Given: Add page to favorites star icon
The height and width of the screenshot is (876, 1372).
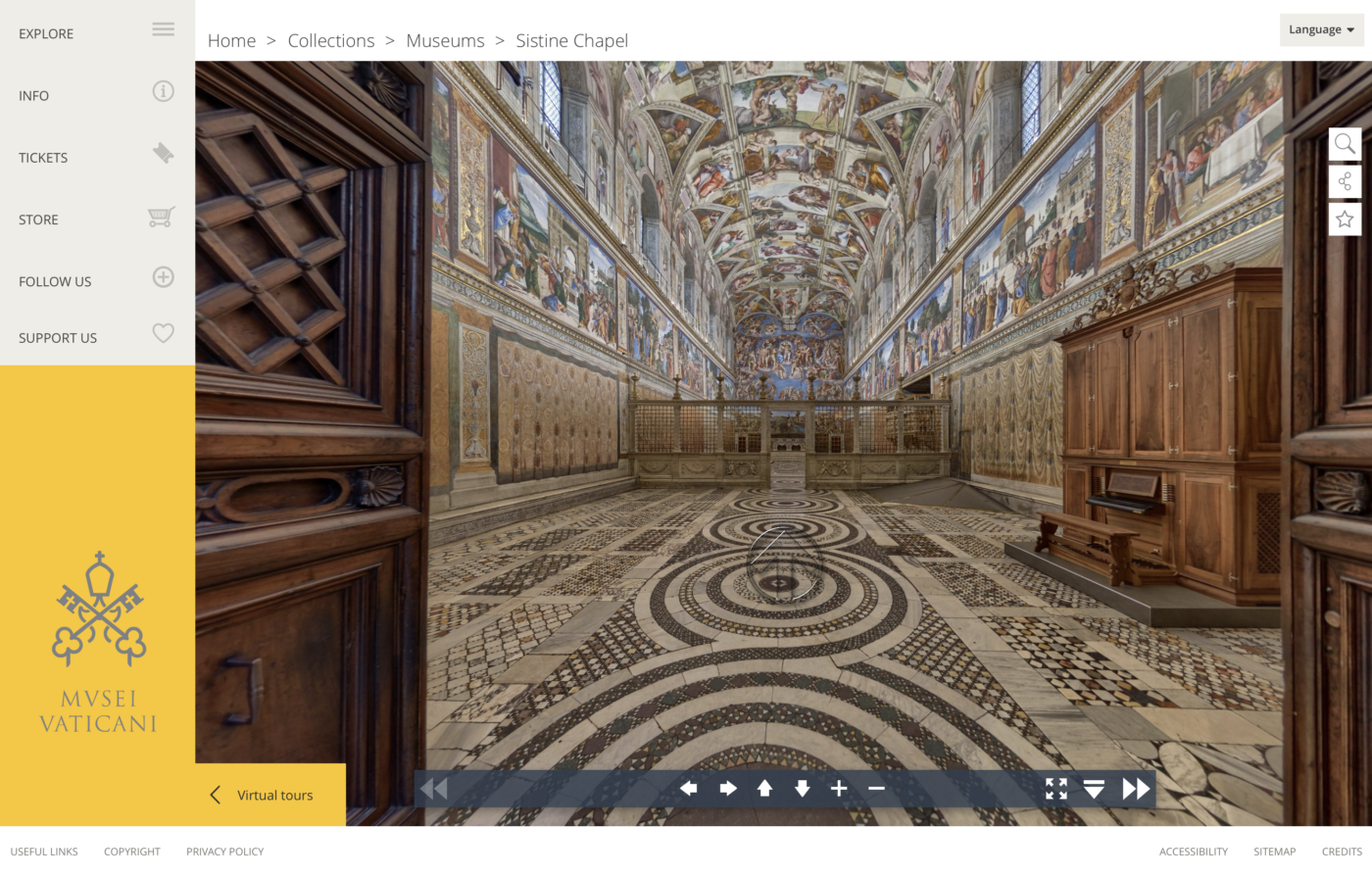Looking at the screenshot, I should [x=1345, y=219].
